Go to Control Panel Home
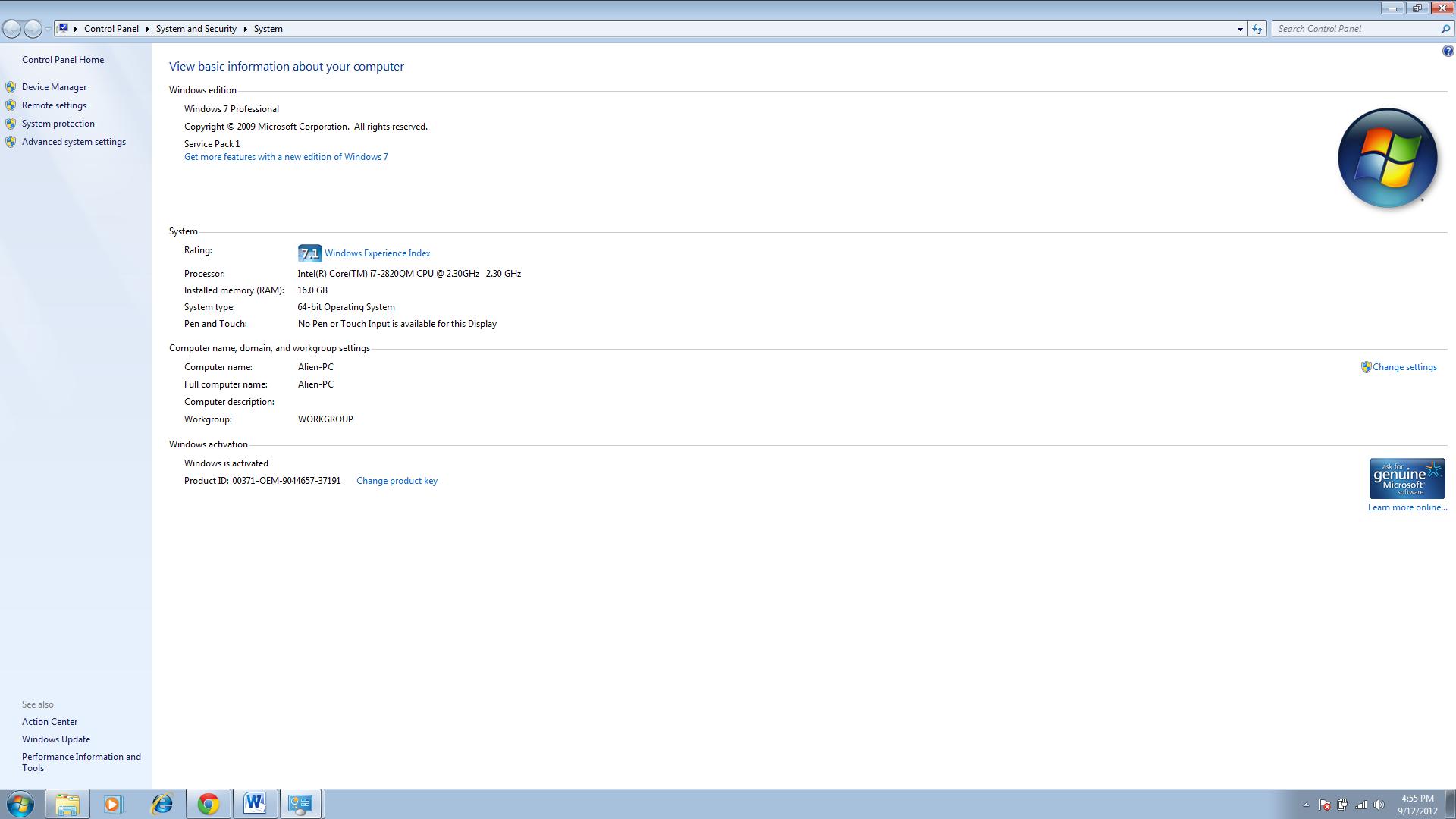 (x=63, y=60)
